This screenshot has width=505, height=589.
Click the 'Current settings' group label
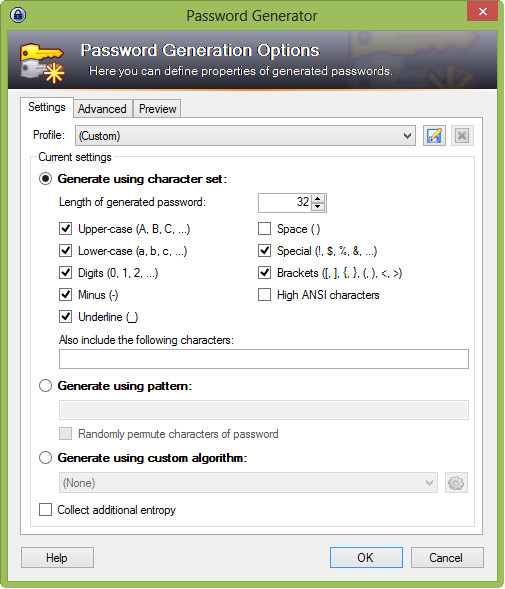click(75, 157)
